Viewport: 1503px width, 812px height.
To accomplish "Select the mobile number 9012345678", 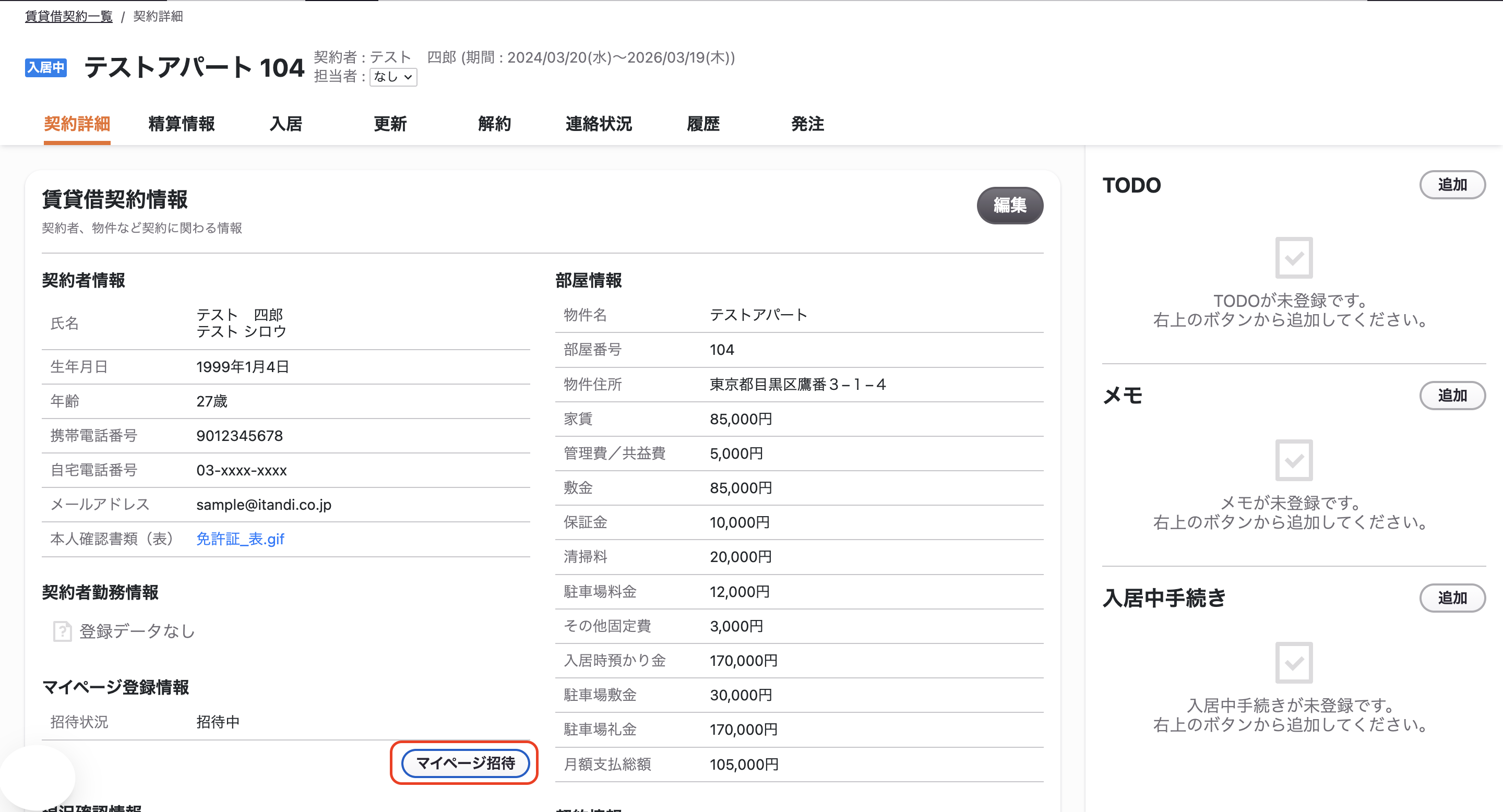I will pos(239,436).
